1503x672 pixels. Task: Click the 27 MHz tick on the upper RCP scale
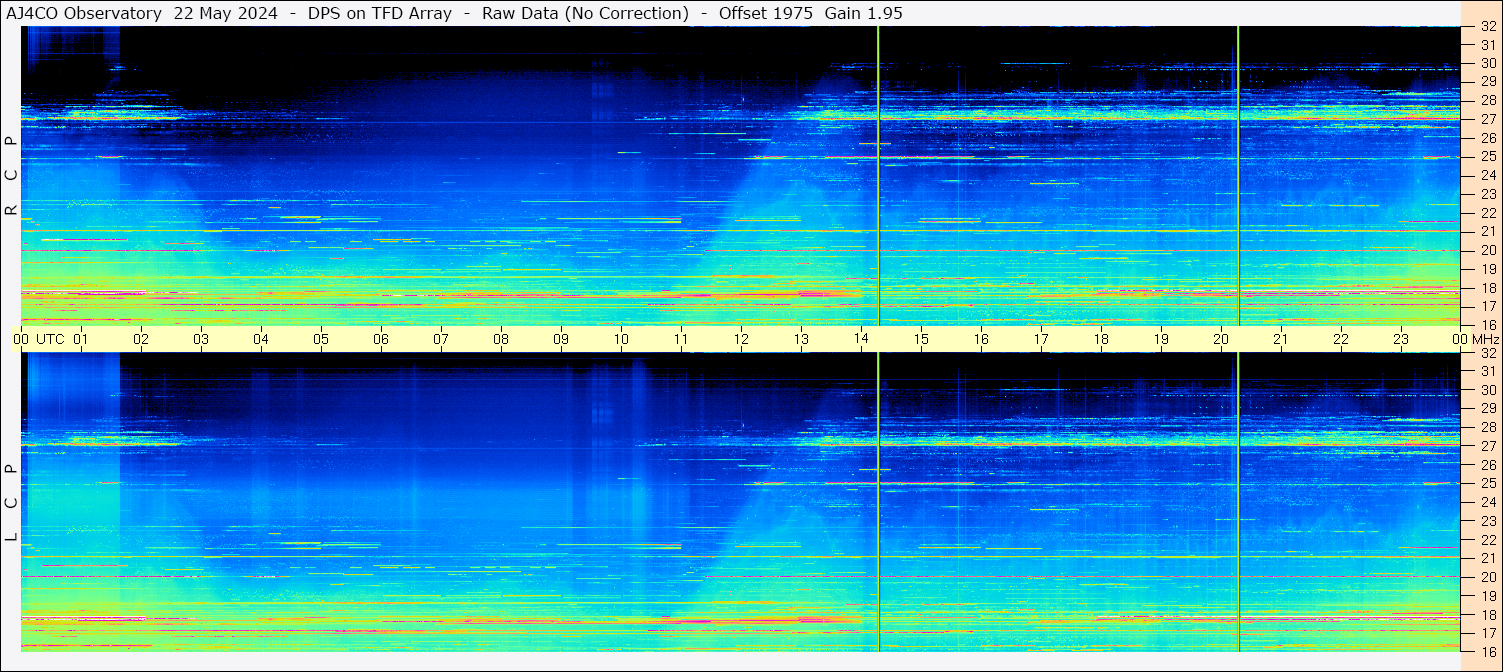pos(1487,120)
